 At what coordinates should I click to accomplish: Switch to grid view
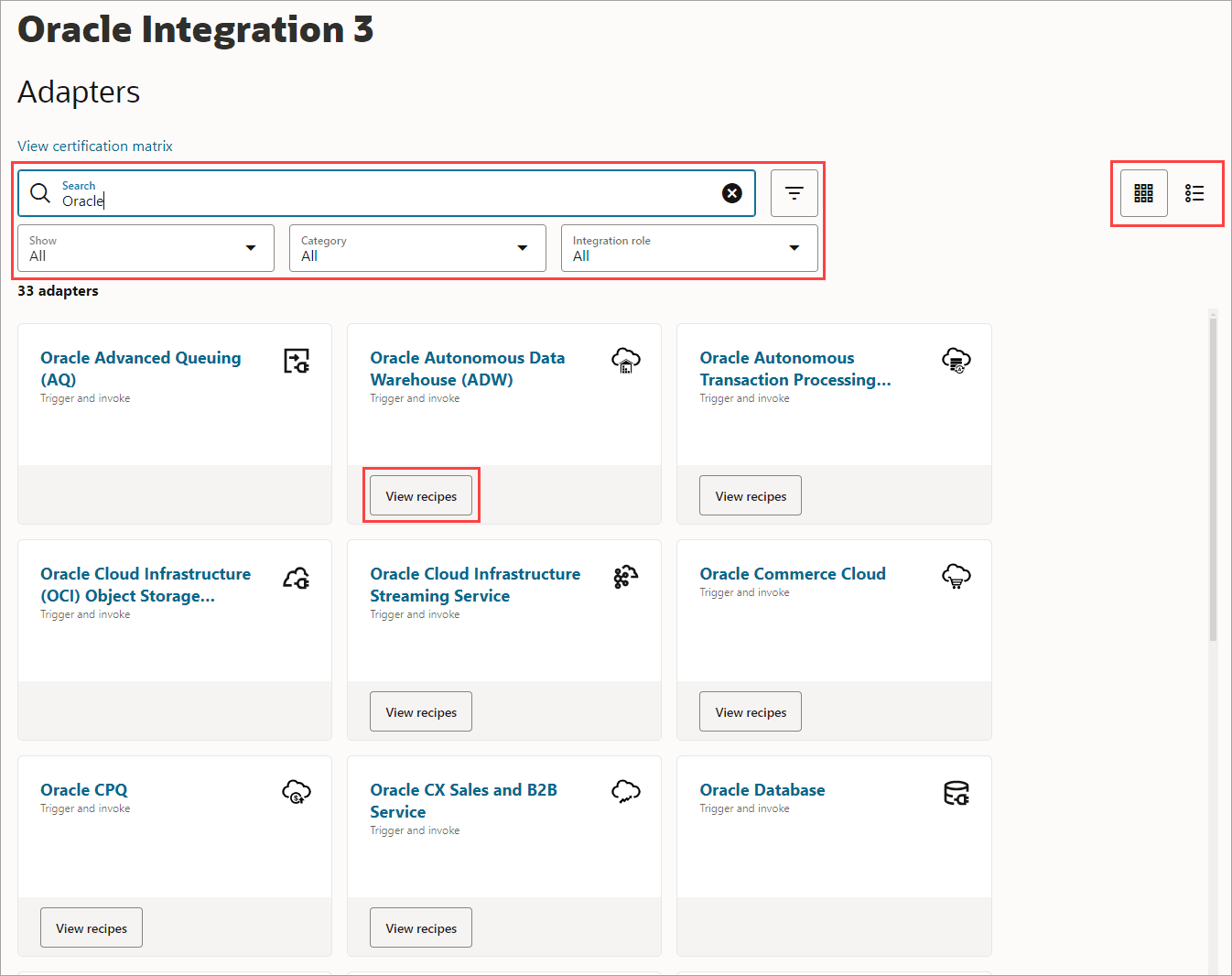[x=1144, y=193]
